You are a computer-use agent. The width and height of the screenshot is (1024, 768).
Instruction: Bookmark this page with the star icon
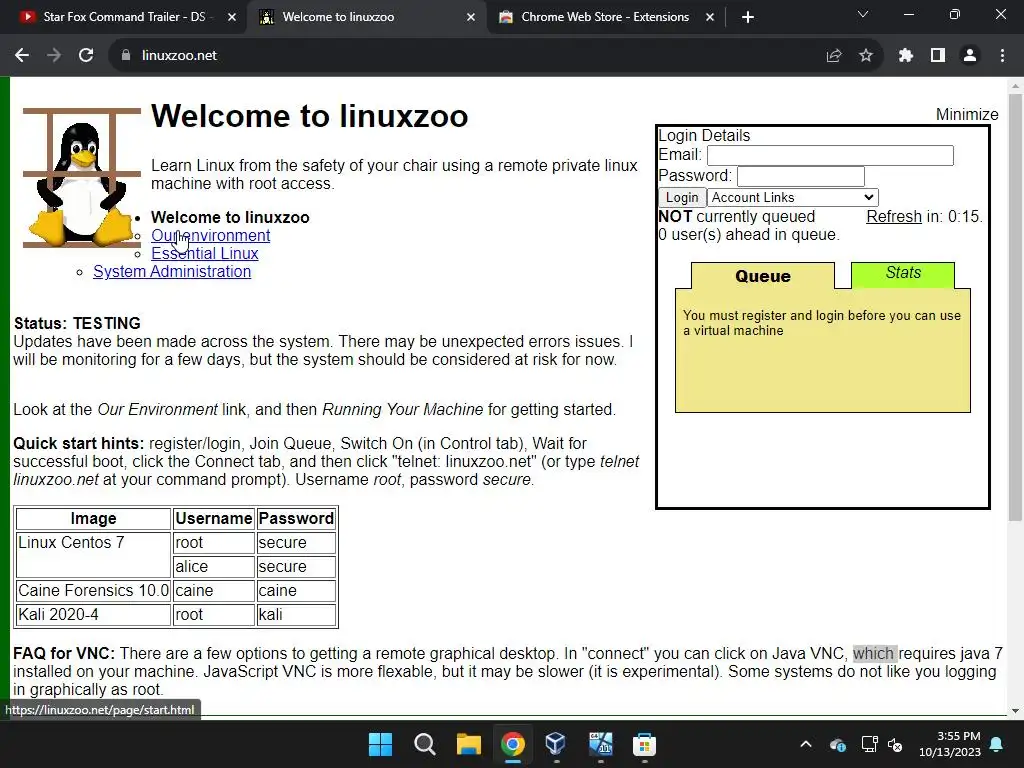tap(866, 56)
